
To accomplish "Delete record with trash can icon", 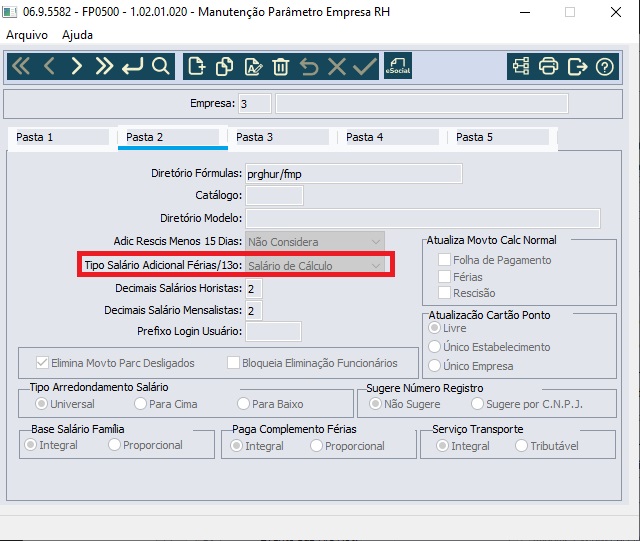I will tap(281, 66).
